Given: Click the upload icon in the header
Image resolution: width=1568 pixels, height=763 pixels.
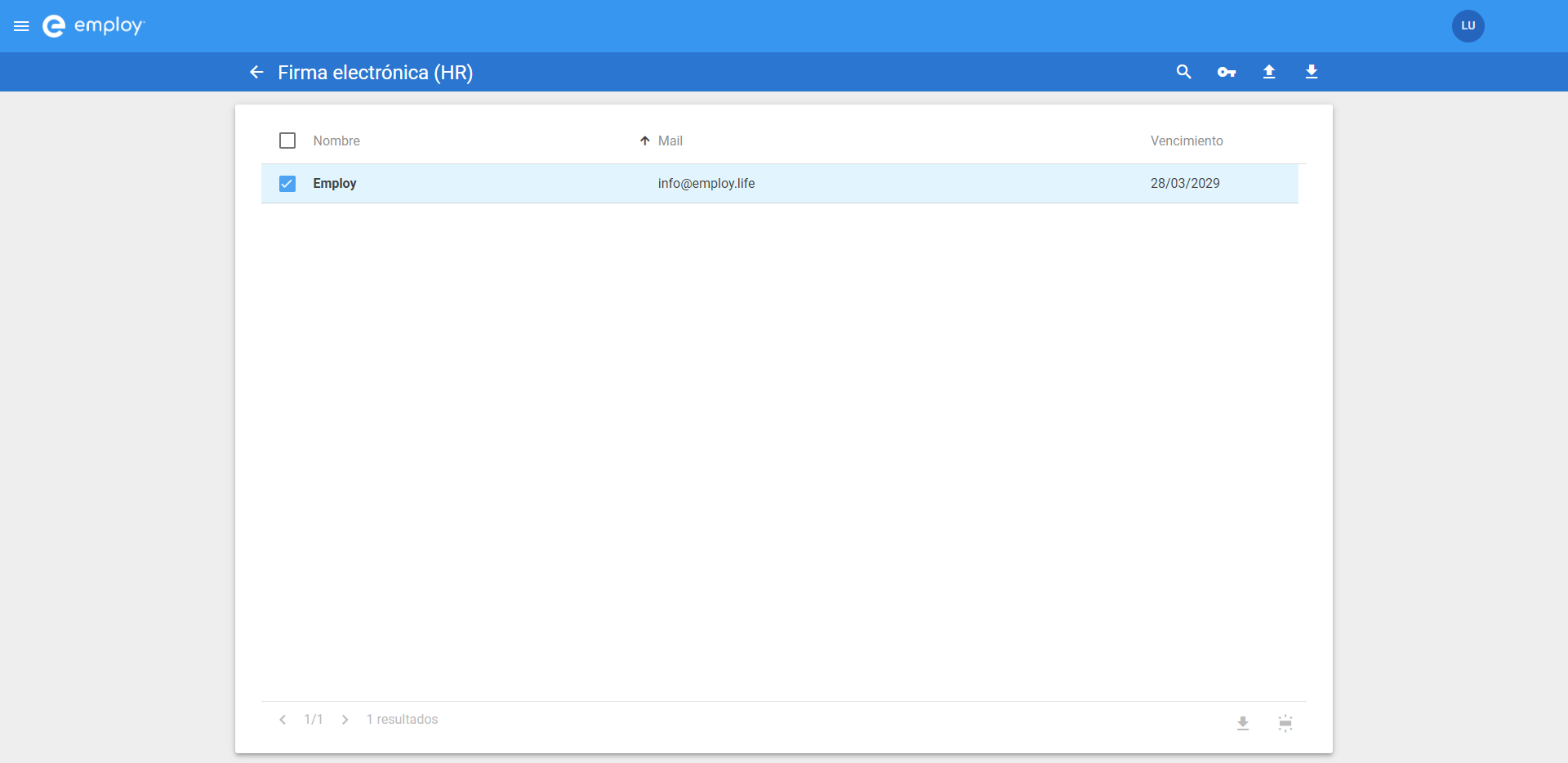Looking at the screenshot, I should (x=1269, y=72).
